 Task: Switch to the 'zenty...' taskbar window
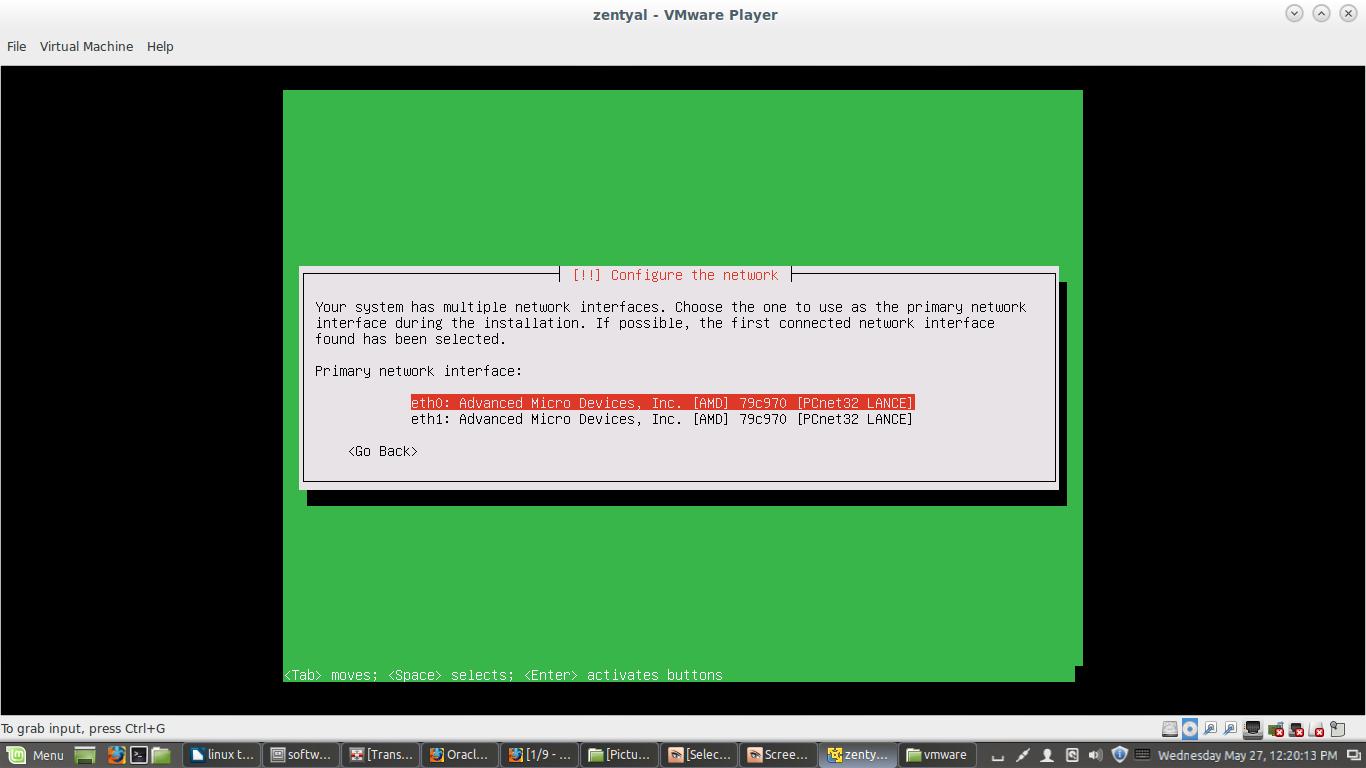[857, 755]
